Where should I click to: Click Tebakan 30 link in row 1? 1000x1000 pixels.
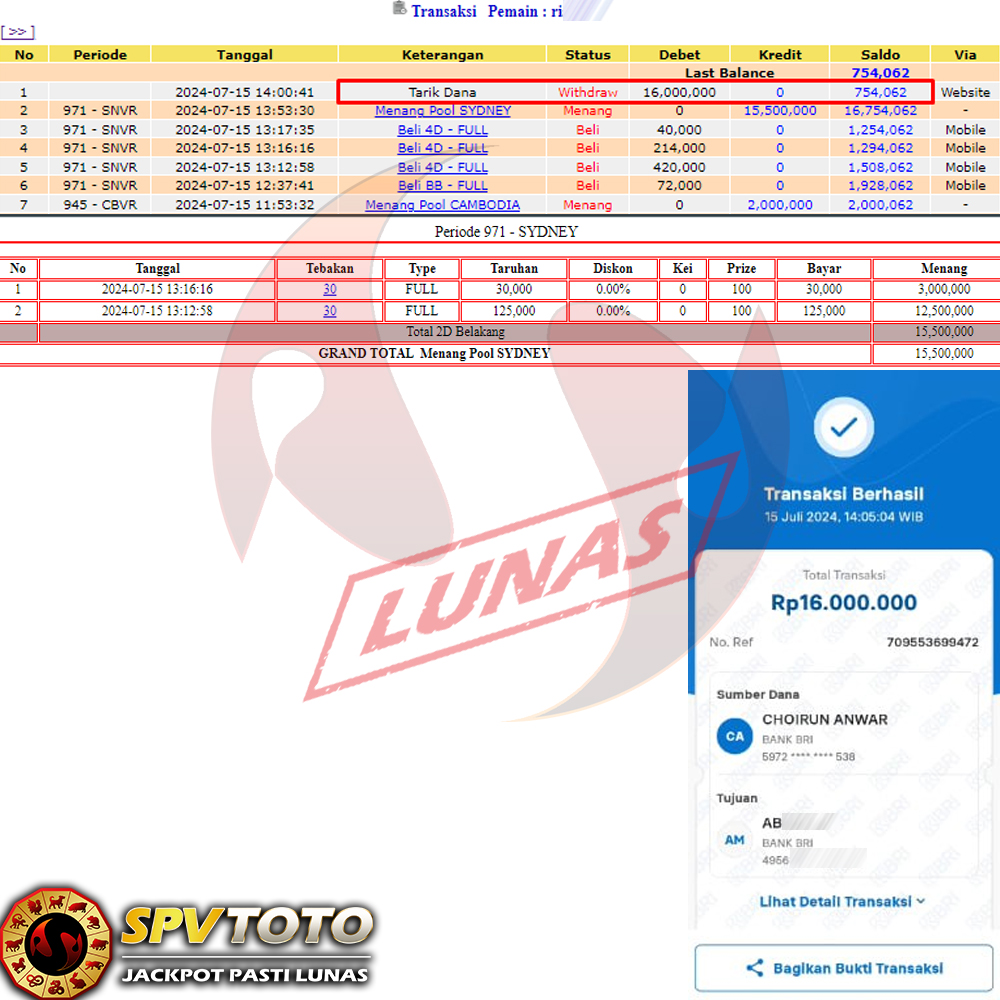click(329, 289)
